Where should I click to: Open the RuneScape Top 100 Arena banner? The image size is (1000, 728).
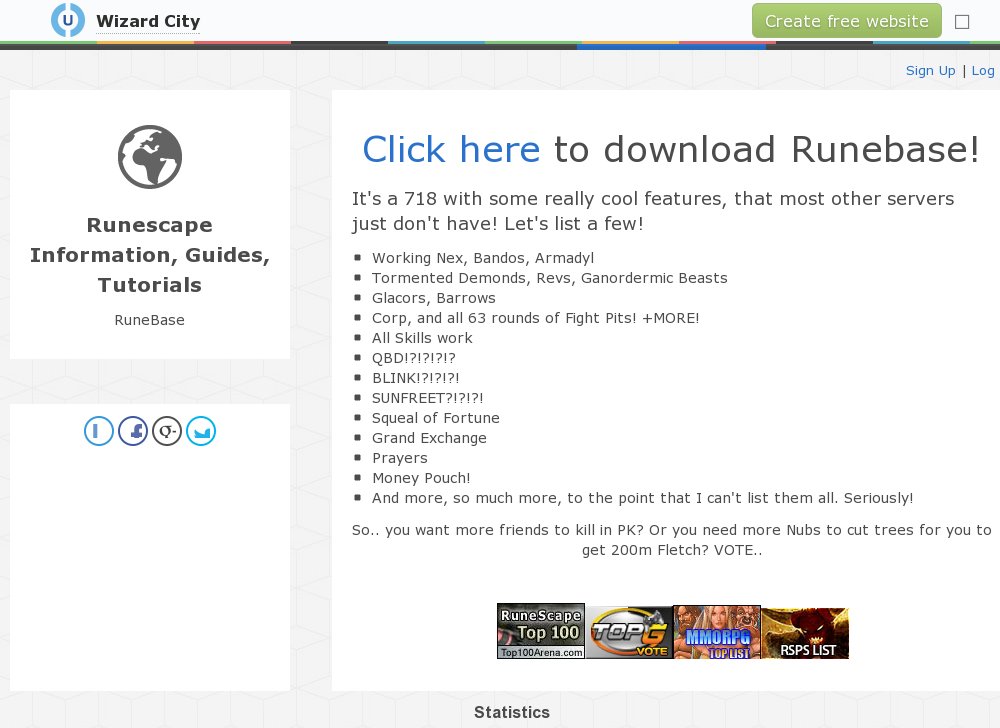coord(541,631)
